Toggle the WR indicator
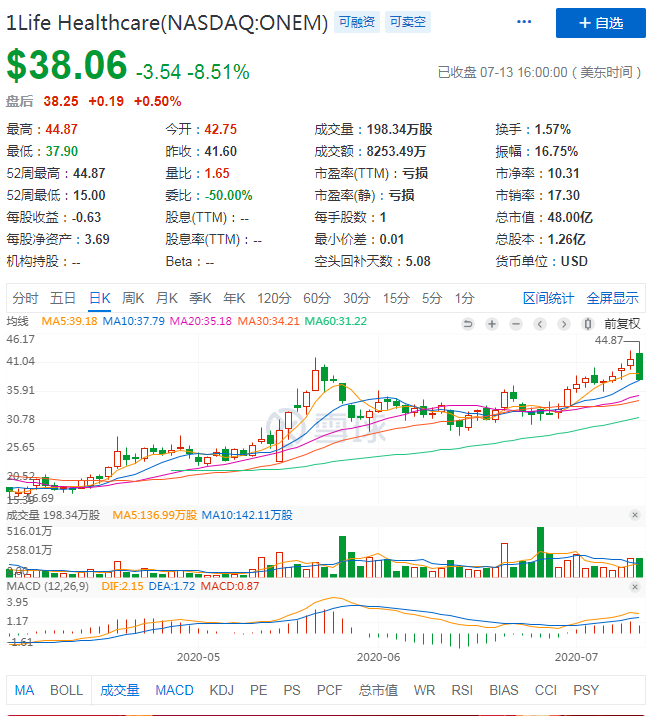 pos(424,690)
